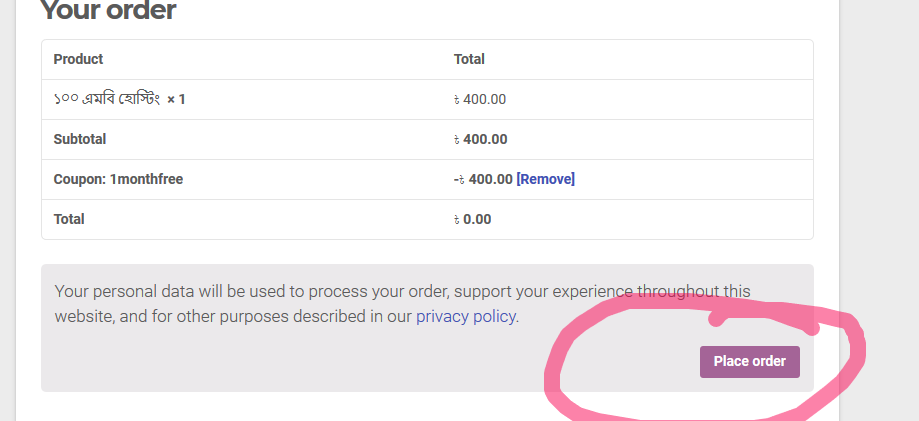The height and width of the screenshot is (421, 919).
Task: Click the Your order heading
Action: 108,12
